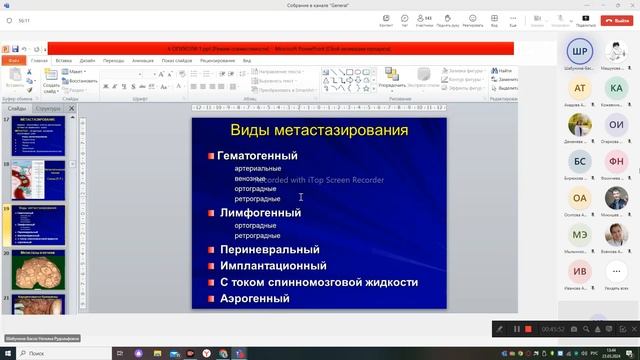Toggle the camera in meeting toolbar

point(537,19)
